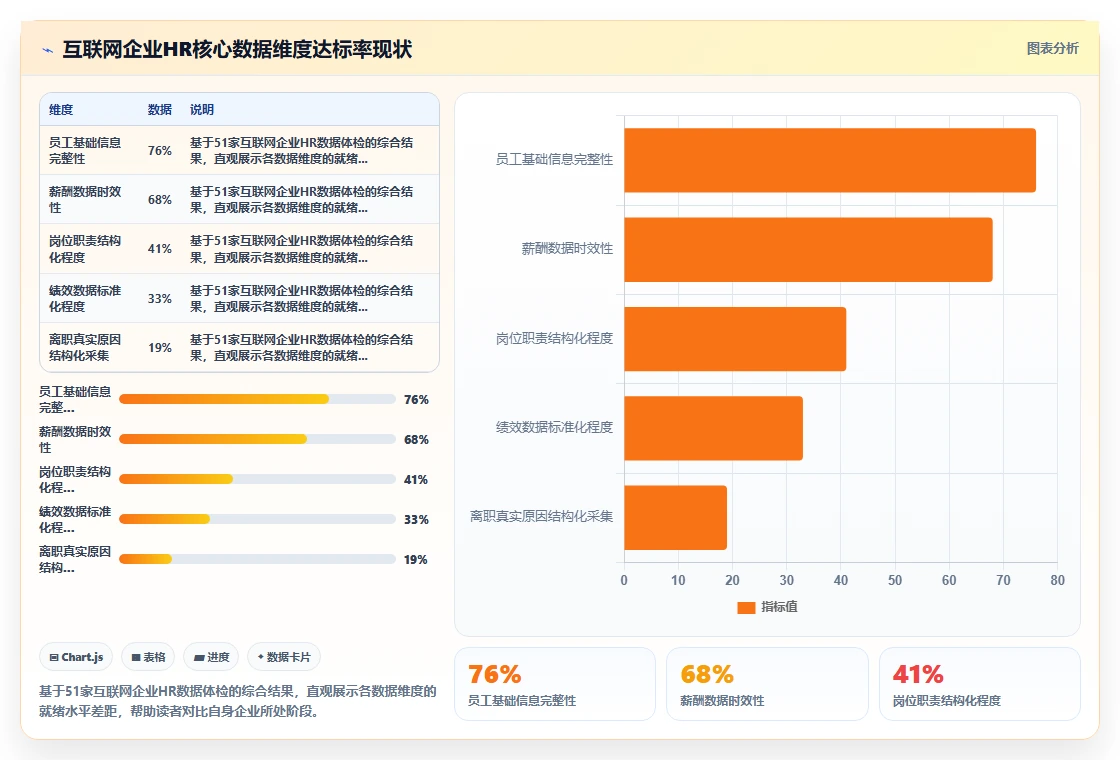1120x760 pixels.
Task: Open the 68% 薪酬数据时效性 data card
Action: [x=767, y=684]
